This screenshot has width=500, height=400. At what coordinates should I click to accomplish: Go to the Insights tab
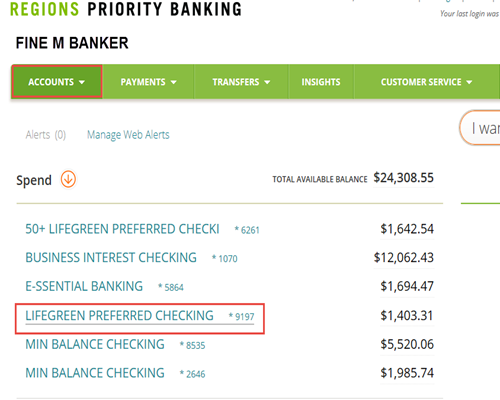(x=321, y=82)
